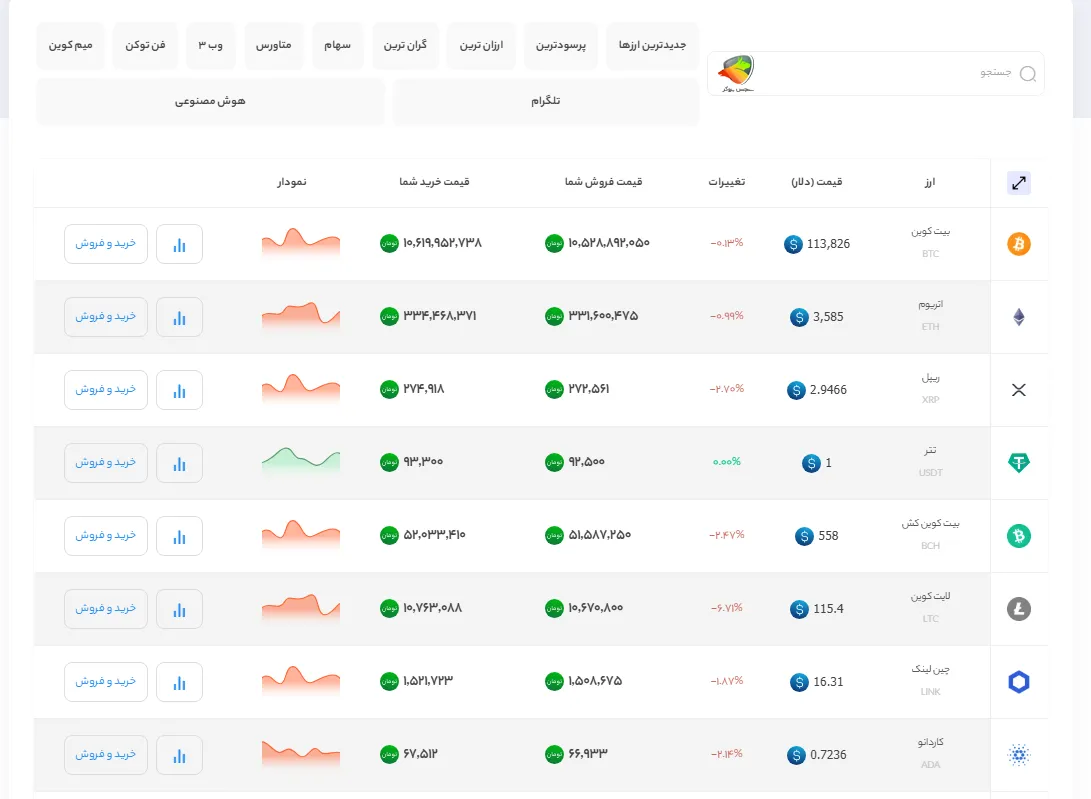Expand table with the fullscreen arrows icon
This screenshot has width=1091, height=799.
1018,183
